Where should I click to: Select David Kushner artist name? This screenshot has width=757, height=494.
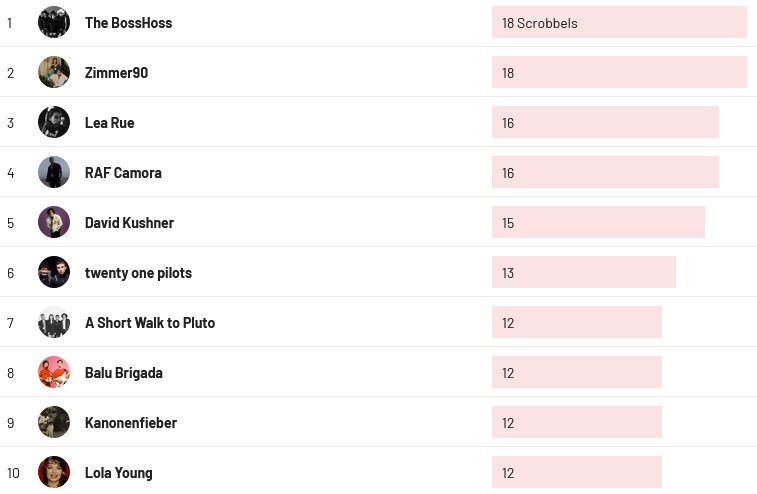(129, 223)
